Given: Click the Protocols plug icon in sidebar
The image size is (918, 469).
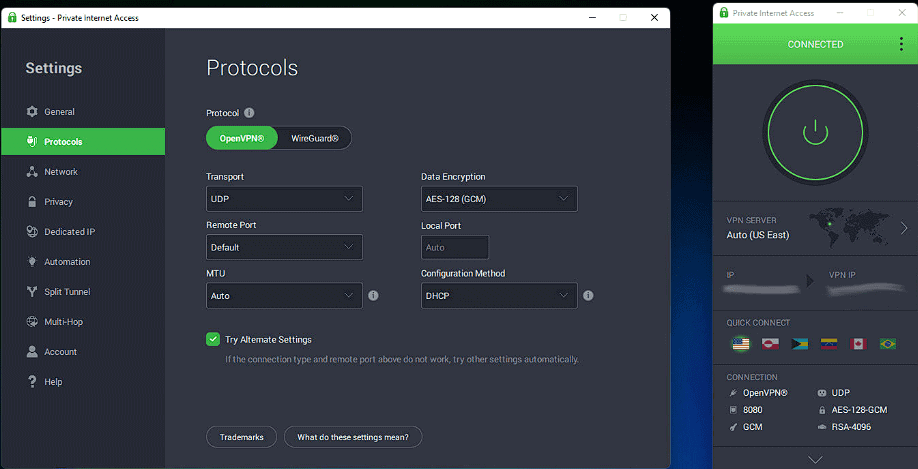Looking at the screenshot, I should pos(32,142).
